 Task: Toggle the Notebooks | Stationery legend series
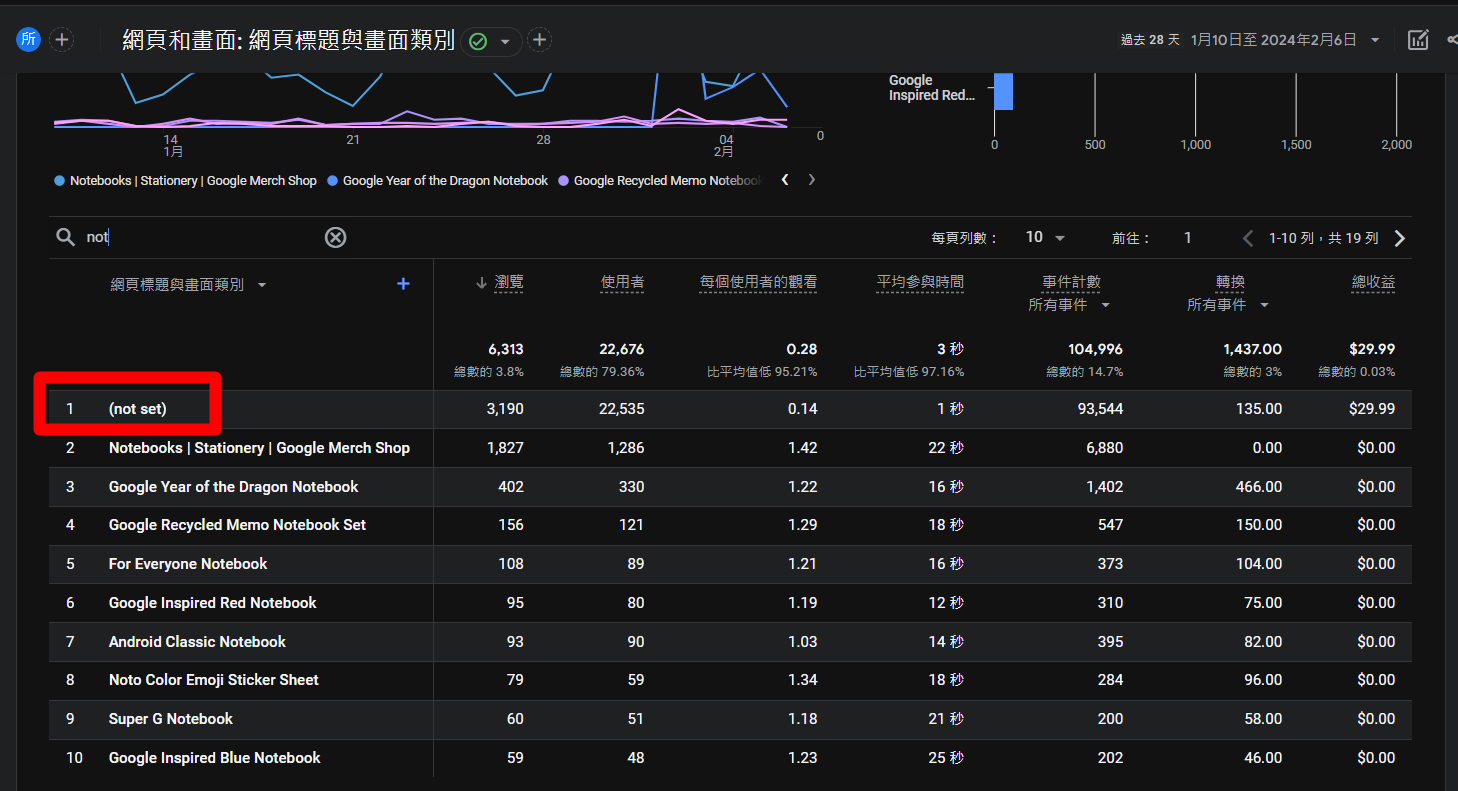[x=185, y=181]
